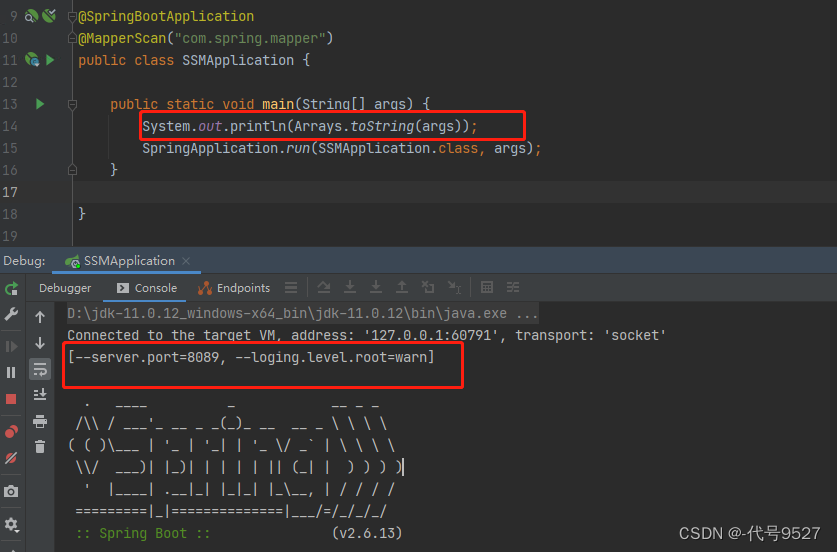Click the fold end marker on line 16
The height and width of the screenshot is (552, 837).
click(73, 170)
